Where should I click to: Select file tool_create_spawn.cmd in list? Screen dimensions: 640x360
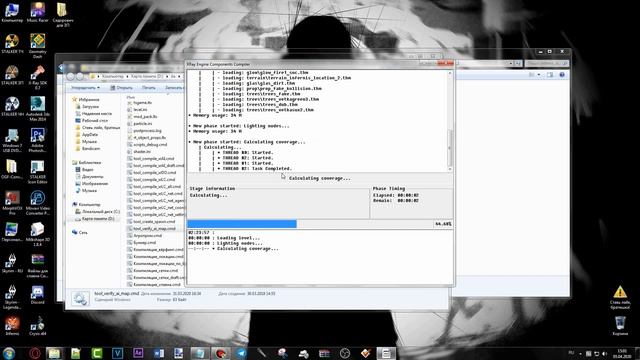[x=151, y=221]
